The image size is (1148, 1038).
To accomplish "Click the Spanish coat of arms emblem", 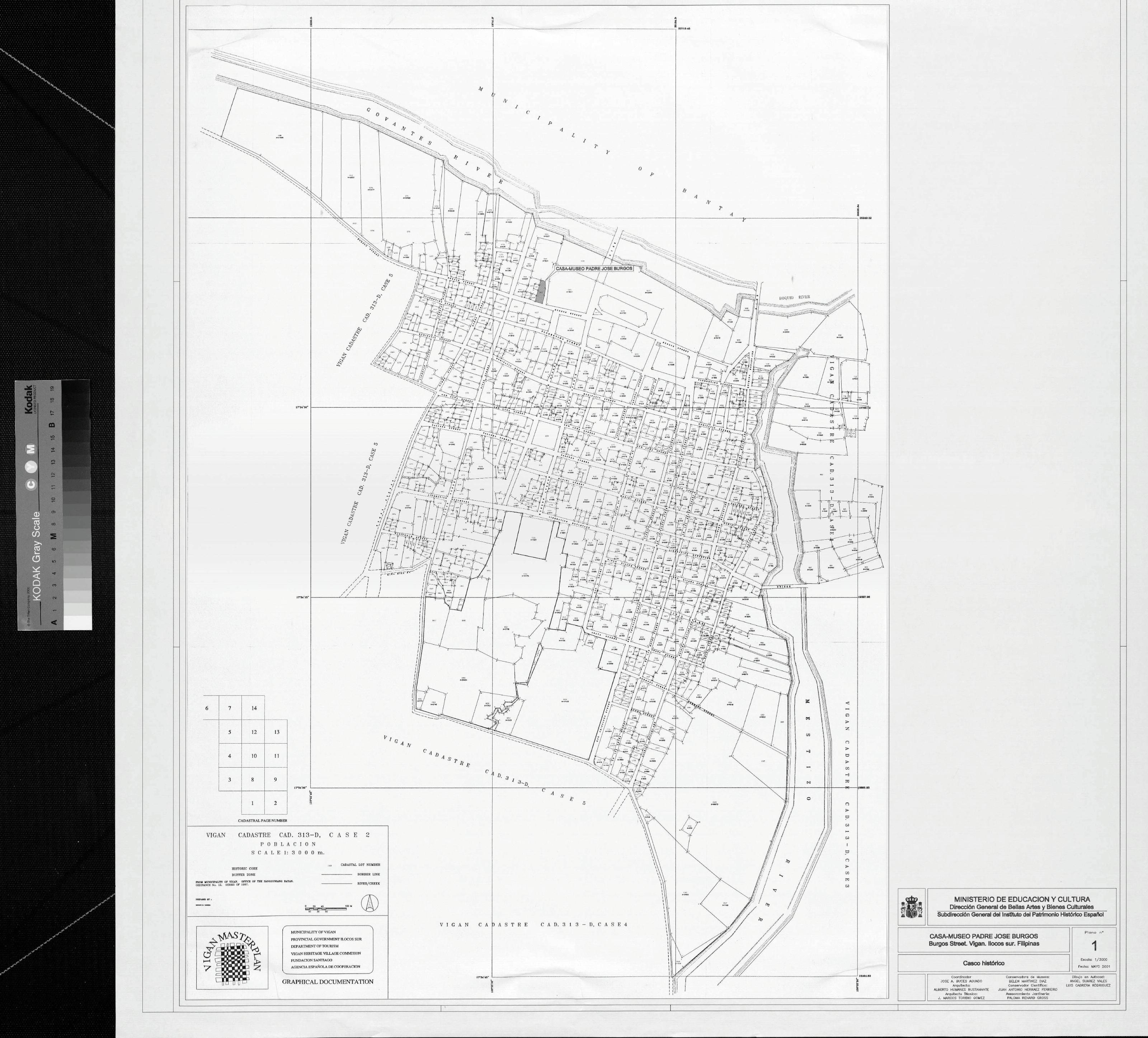I will pyautogui.click(x=911, y=906).
